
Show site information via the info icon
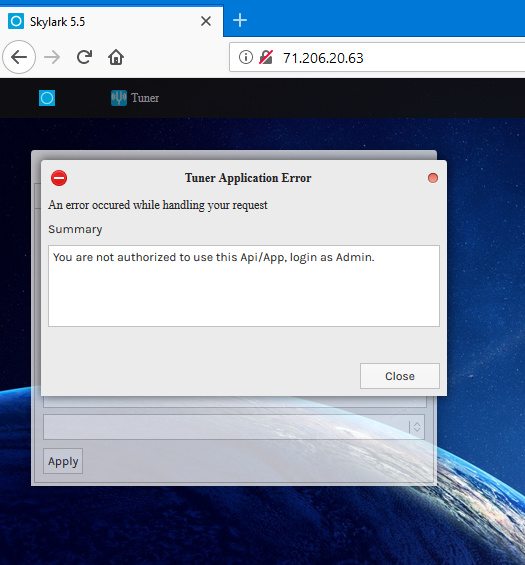pos(246,57)
